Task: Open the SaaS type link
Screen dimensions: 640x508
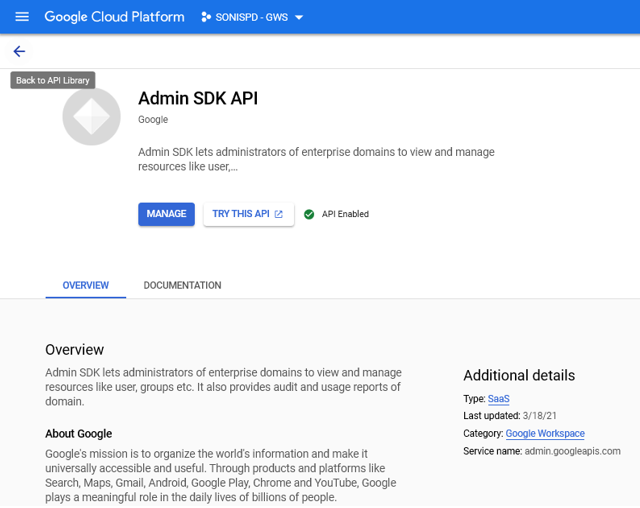Action: (498, 399)
